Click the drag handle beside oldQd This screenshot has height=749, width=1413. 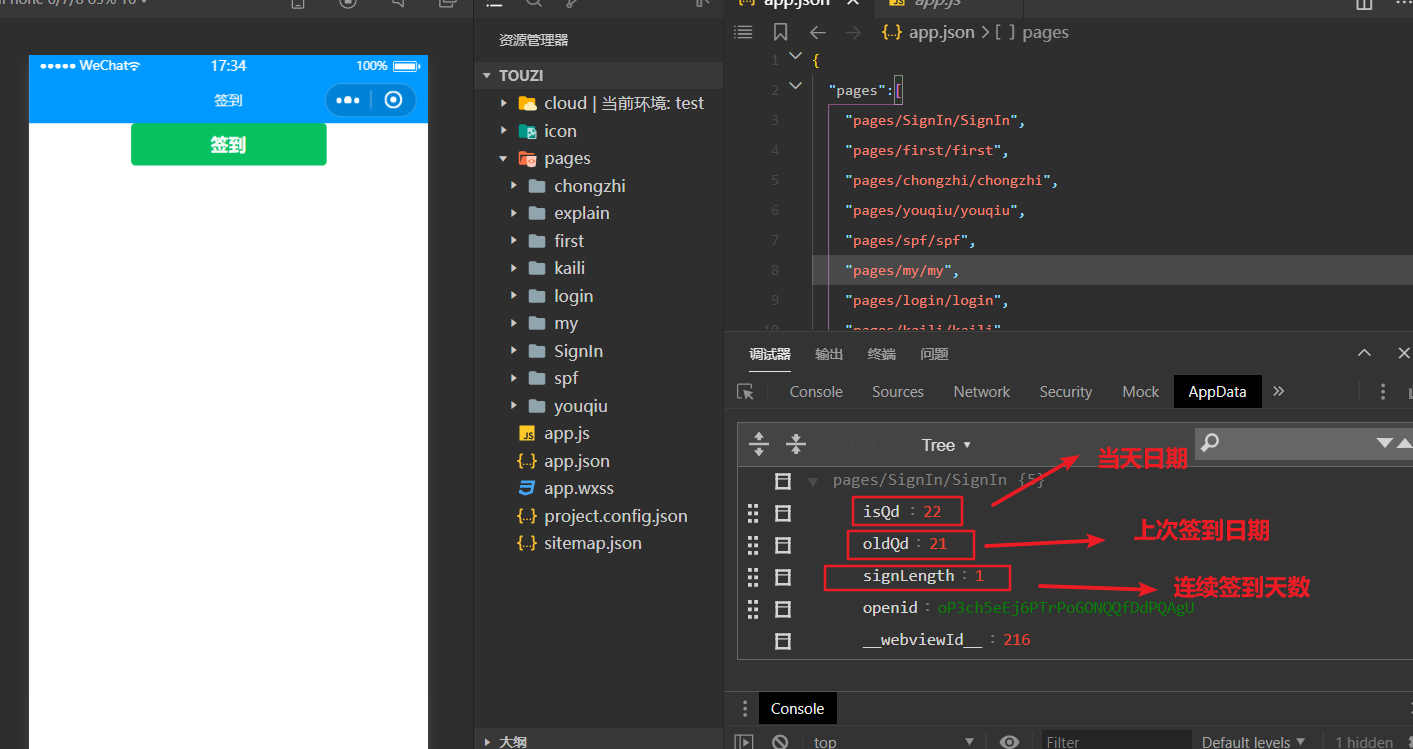click(x=753, y=545)
